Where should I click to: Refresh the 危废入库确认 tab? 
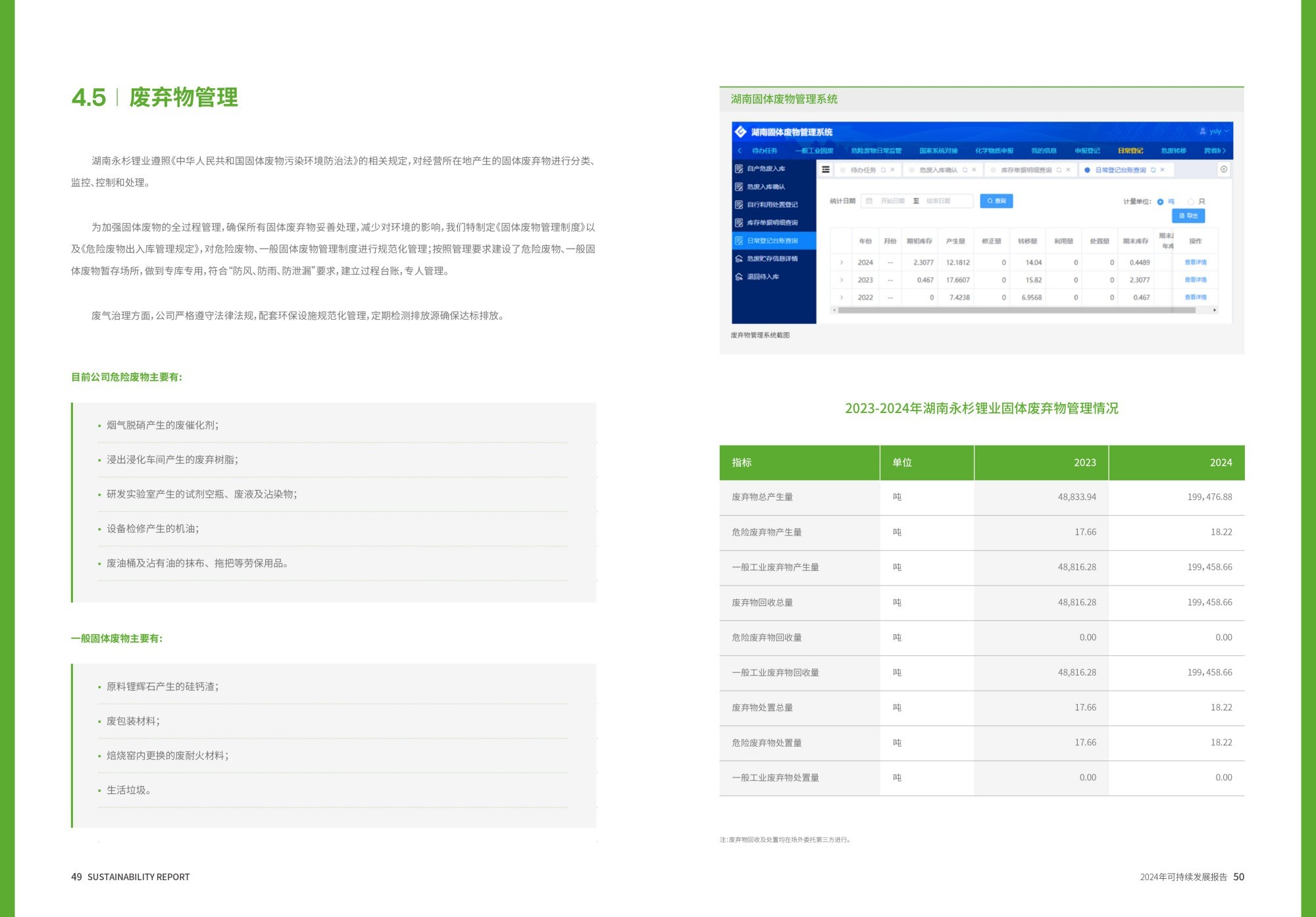965,170
